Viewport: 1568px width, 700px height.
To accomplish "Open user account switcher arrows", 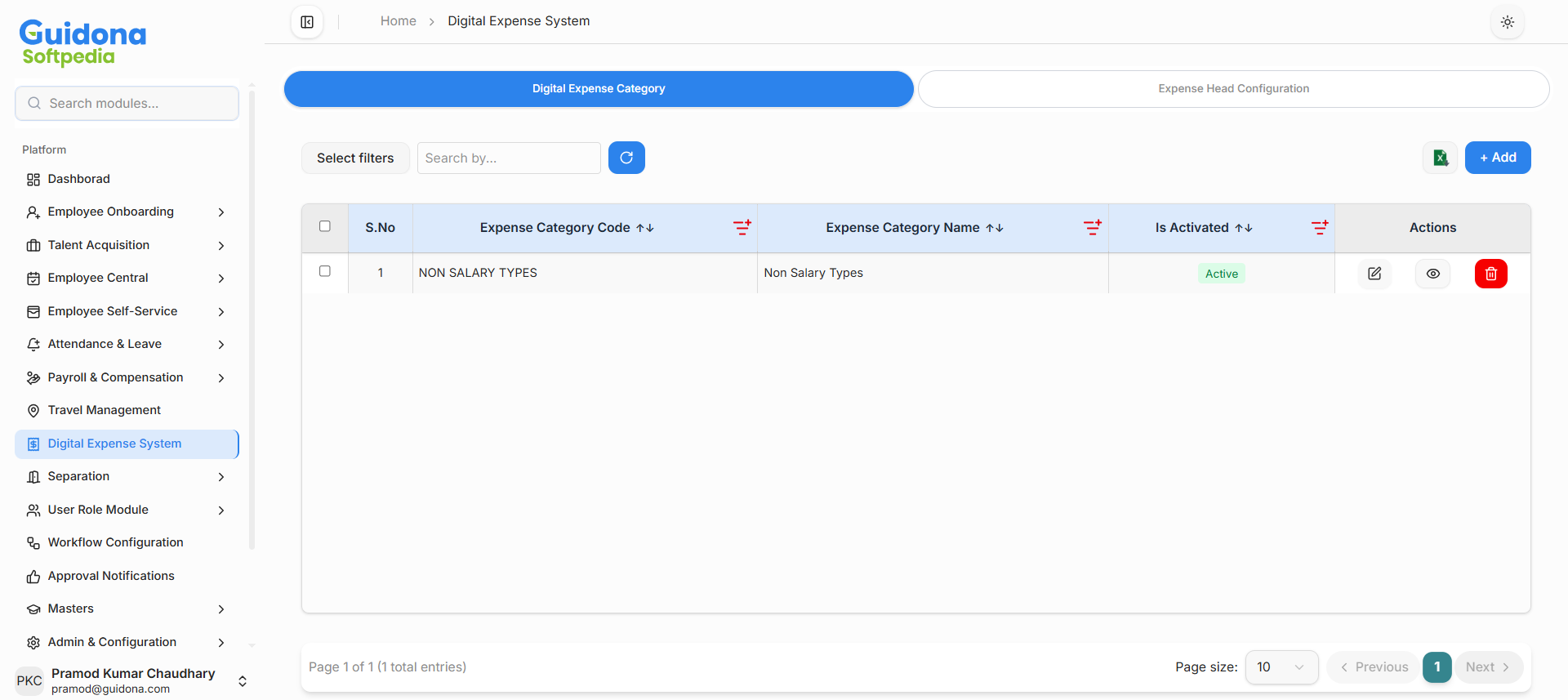I will click(243, 681).
